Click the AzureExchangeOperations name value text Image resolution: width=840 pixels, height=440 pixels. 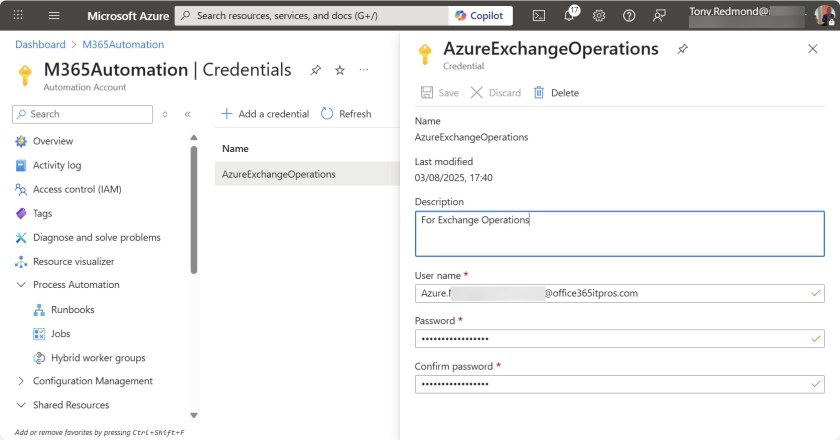coord(471,137)
